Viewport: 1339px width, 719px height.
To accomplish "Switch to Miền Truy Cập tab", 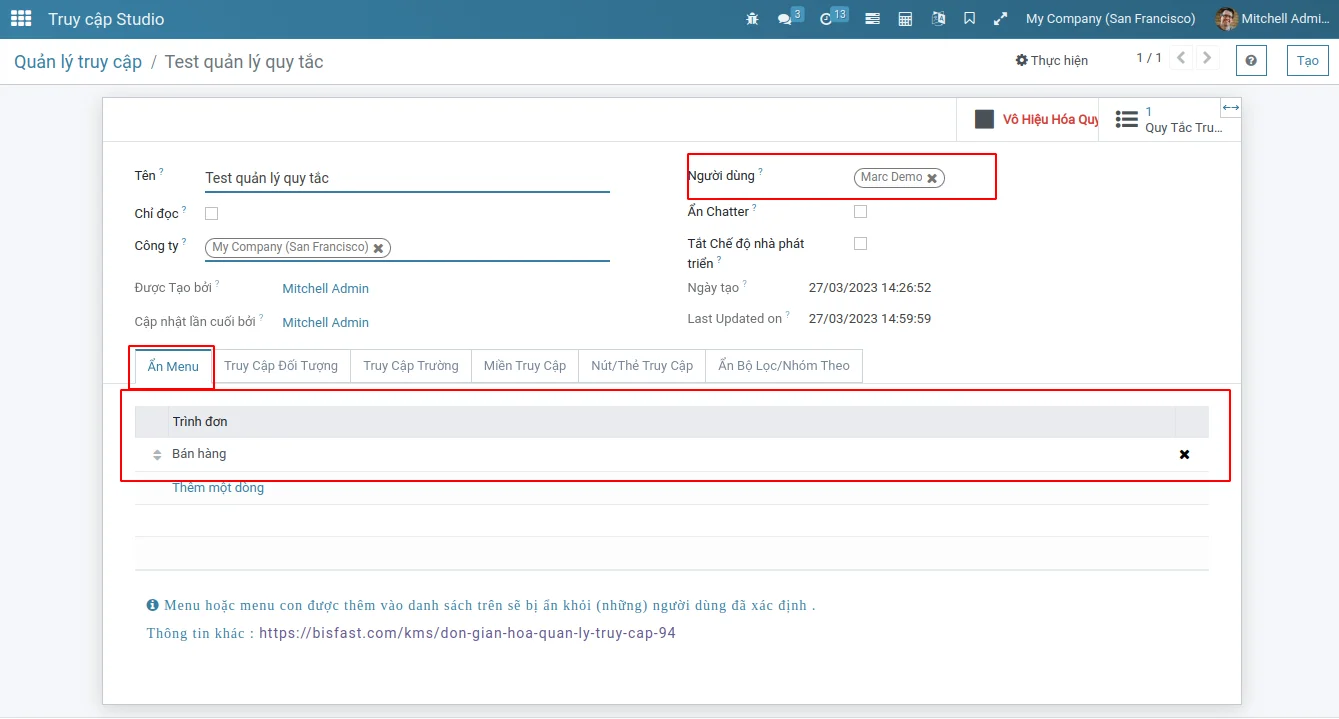I will (525, 366).
